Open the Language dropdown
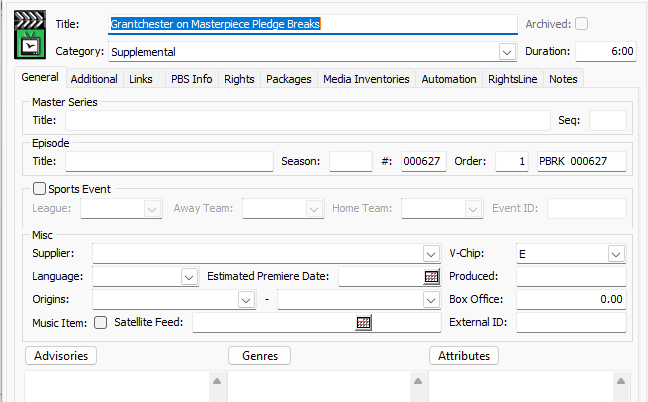 pos(189,277)
